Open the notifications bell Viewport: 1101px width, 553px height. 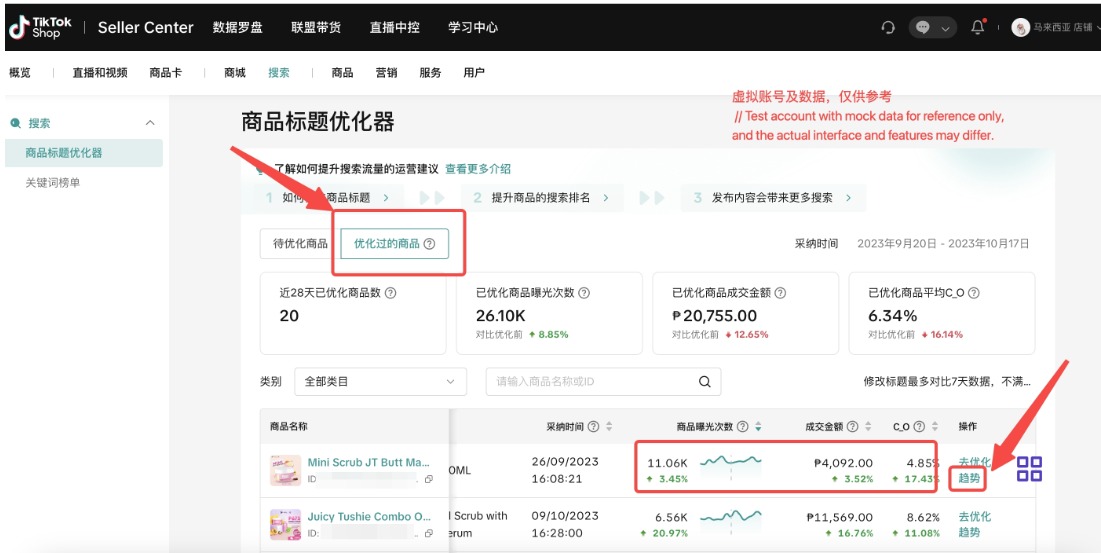(977, 27)
